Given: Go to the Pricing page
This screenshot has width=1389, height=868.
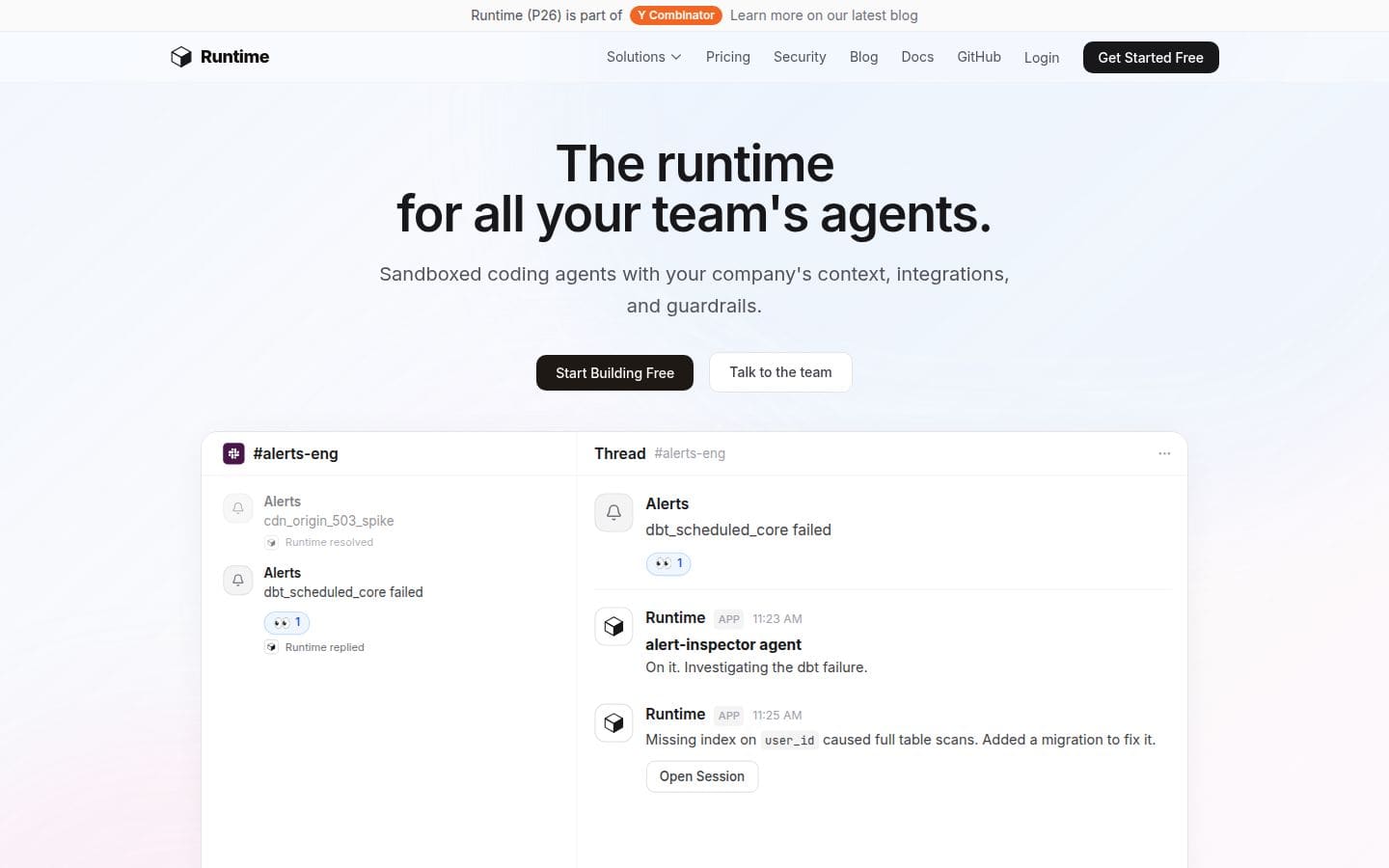Looking at the screenshot, I should point(728,57).
